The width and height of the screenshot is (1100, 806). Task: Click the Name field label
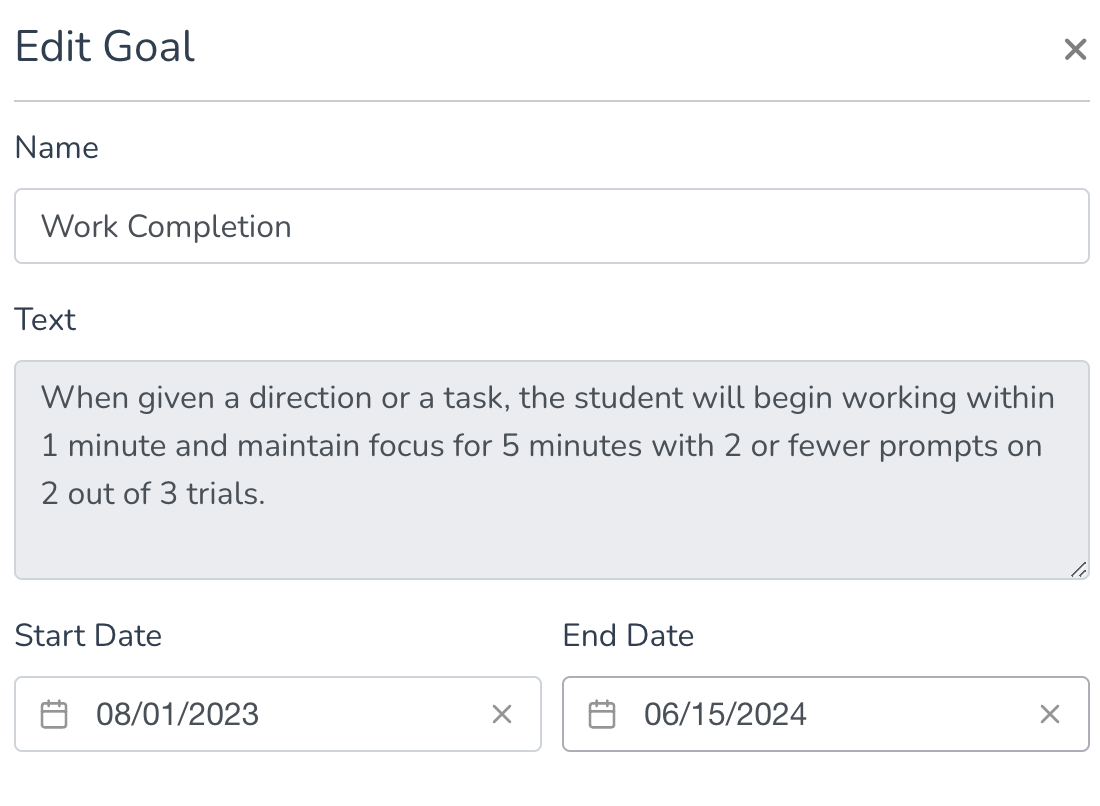tap(57, 148)
